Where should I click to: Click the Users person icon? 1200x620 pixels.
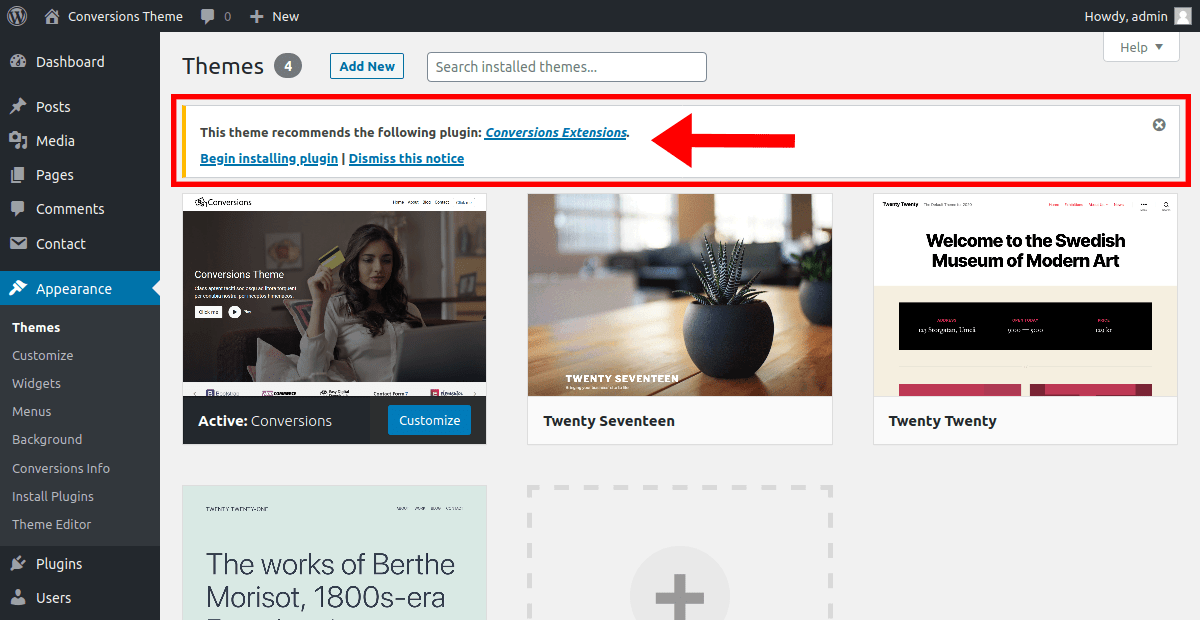tap(18, 598)
